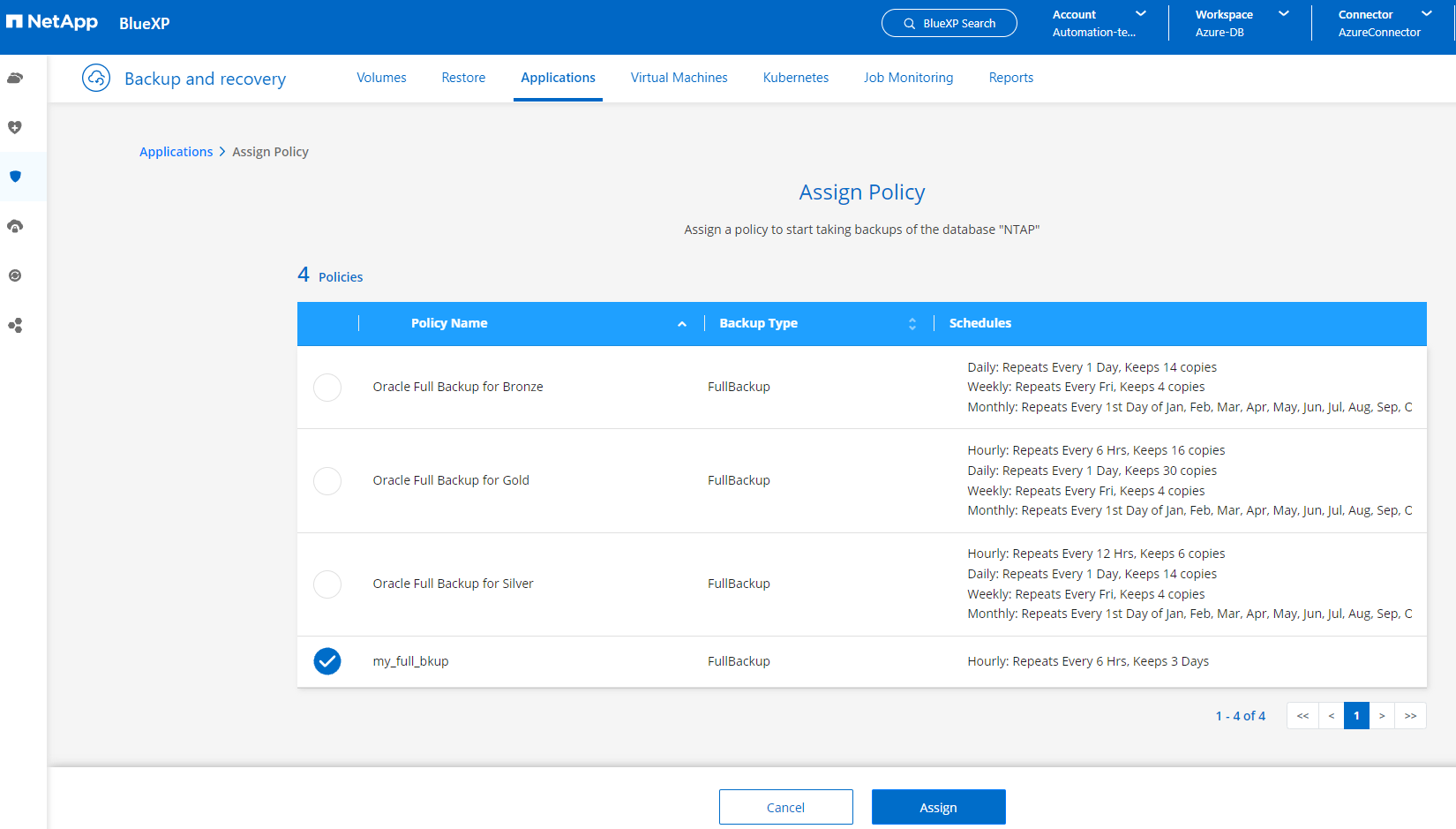Open the Storage cloud icon in sidebar
The height and width of the screenshot is (829, 1456).
pyautogui.click(x=15, y=78)
